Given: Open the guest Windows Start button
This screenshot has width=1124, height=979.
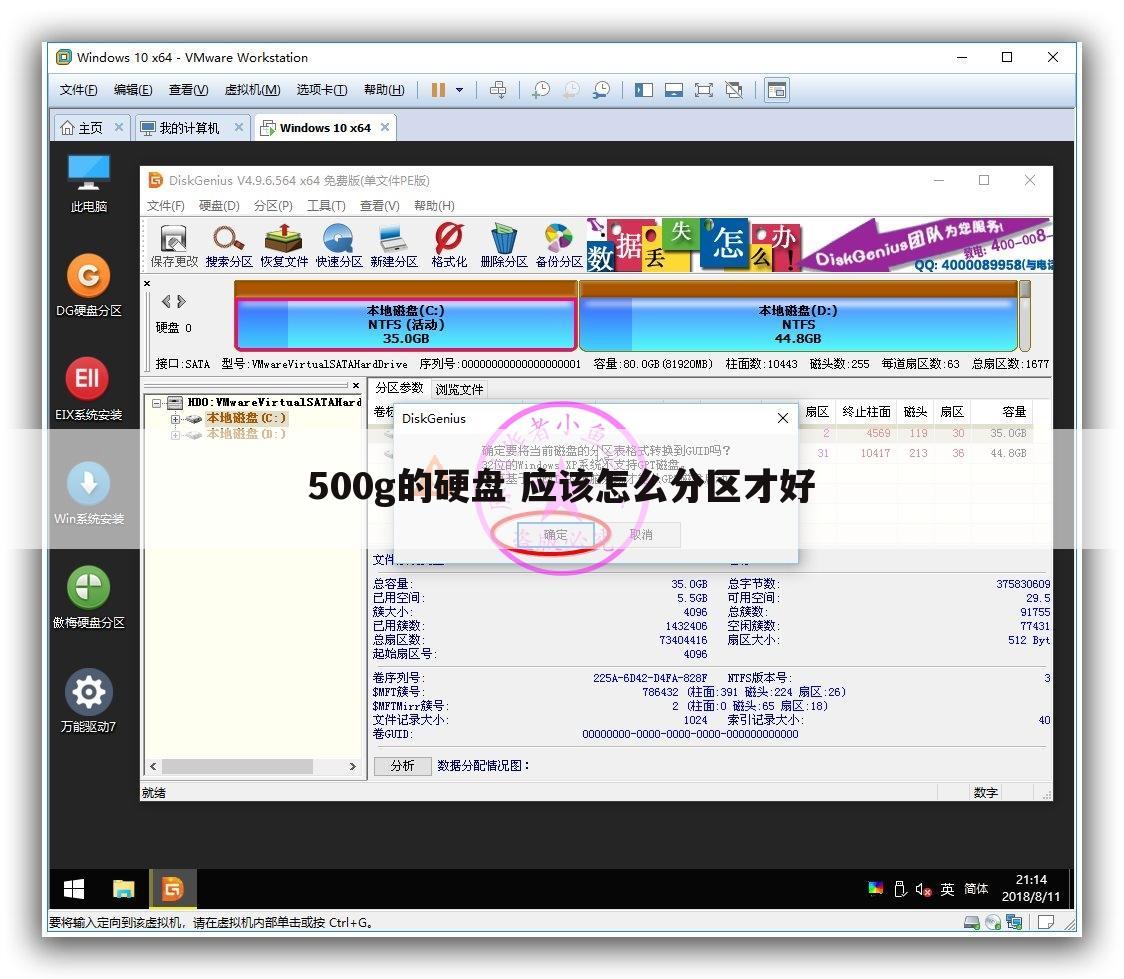Looking at the screenshot, I should (74, 889).
